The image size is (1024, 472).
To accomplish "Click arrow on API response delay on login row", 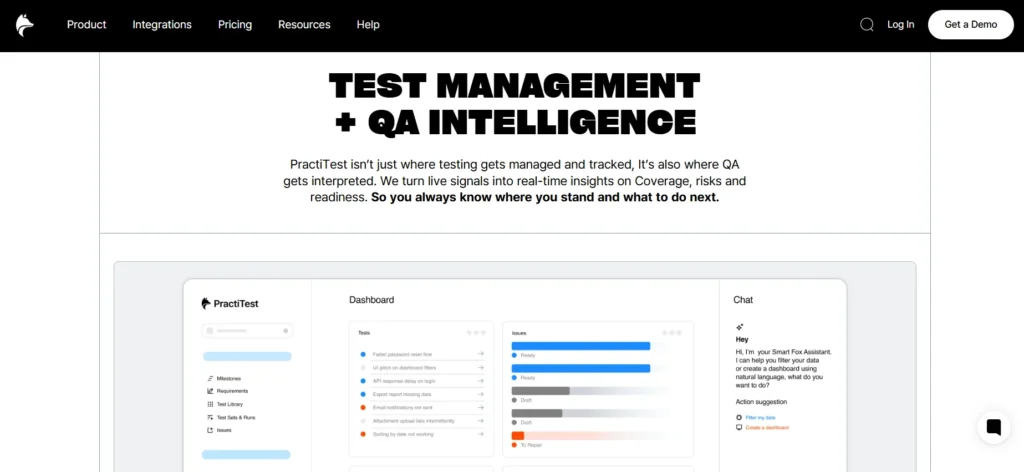I will click(x=481, y=381).
